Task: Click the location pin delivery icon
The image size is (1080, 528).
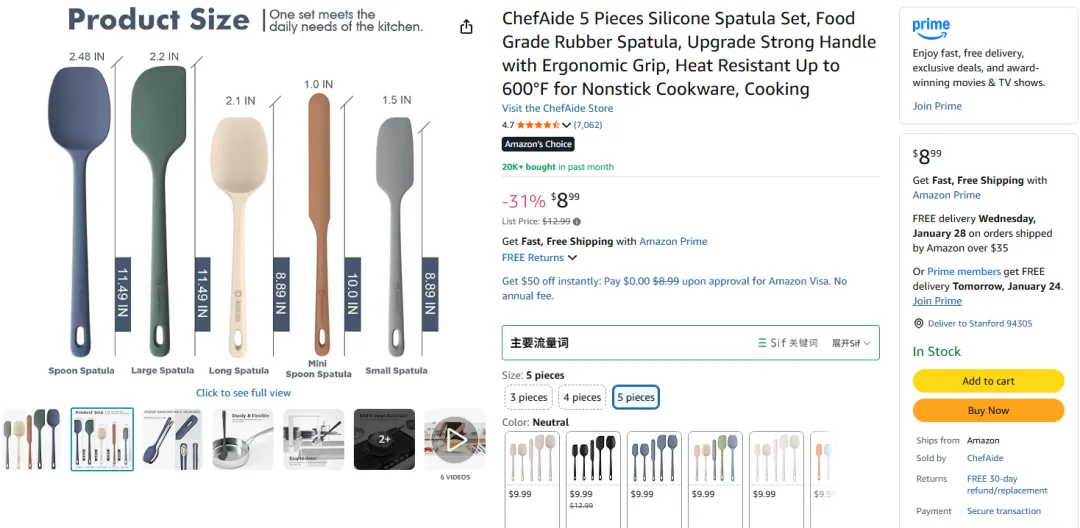Action: click(x=919, y=324)
